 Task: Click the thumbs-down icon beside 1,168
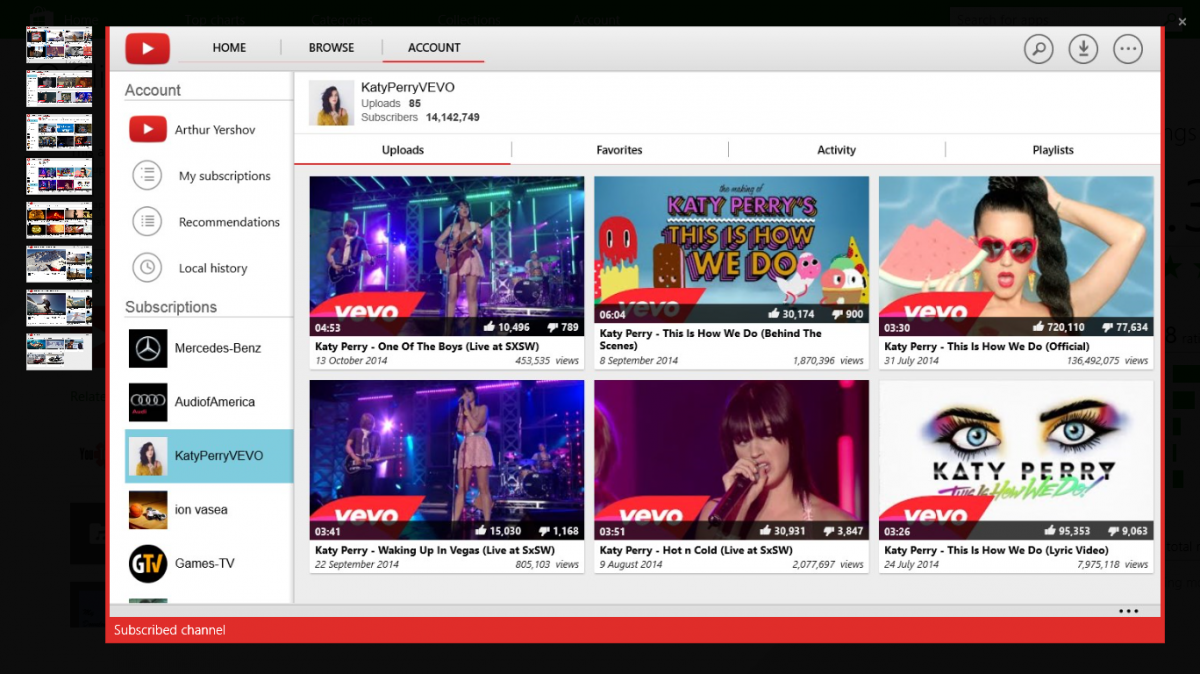point(544,531)
